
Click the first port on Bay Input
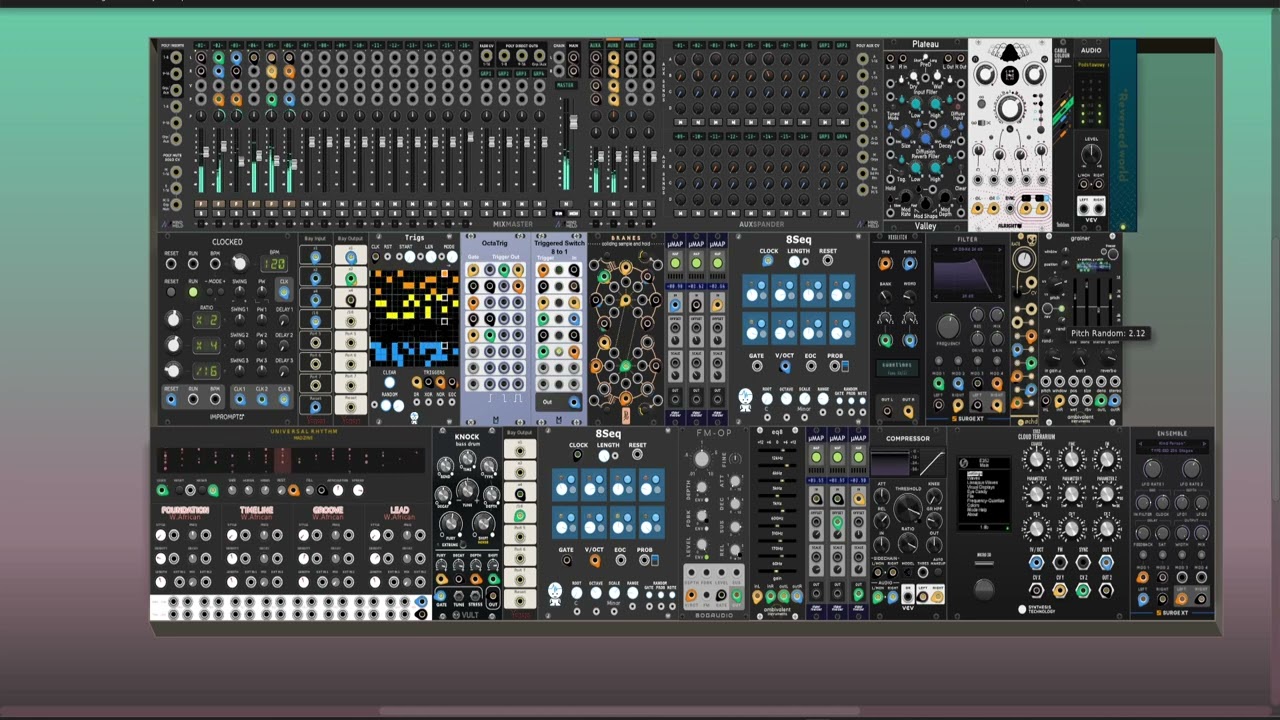pos(315,257)
